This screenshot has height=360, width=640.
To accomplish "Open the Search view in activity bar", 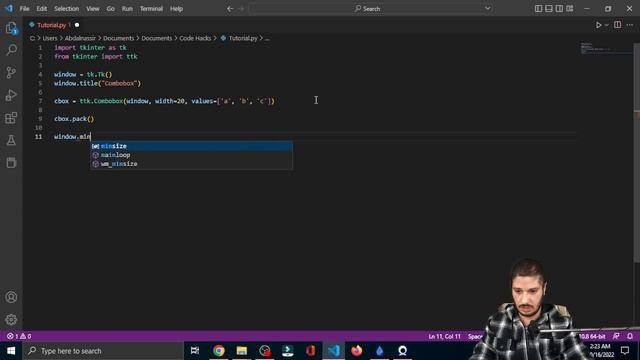I will tap(11, 50).
